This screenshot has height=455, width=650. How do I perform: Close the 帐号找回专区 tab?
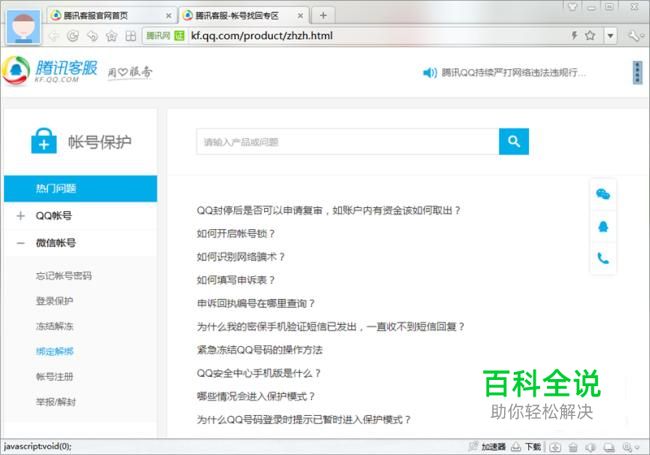click(301, 16)
